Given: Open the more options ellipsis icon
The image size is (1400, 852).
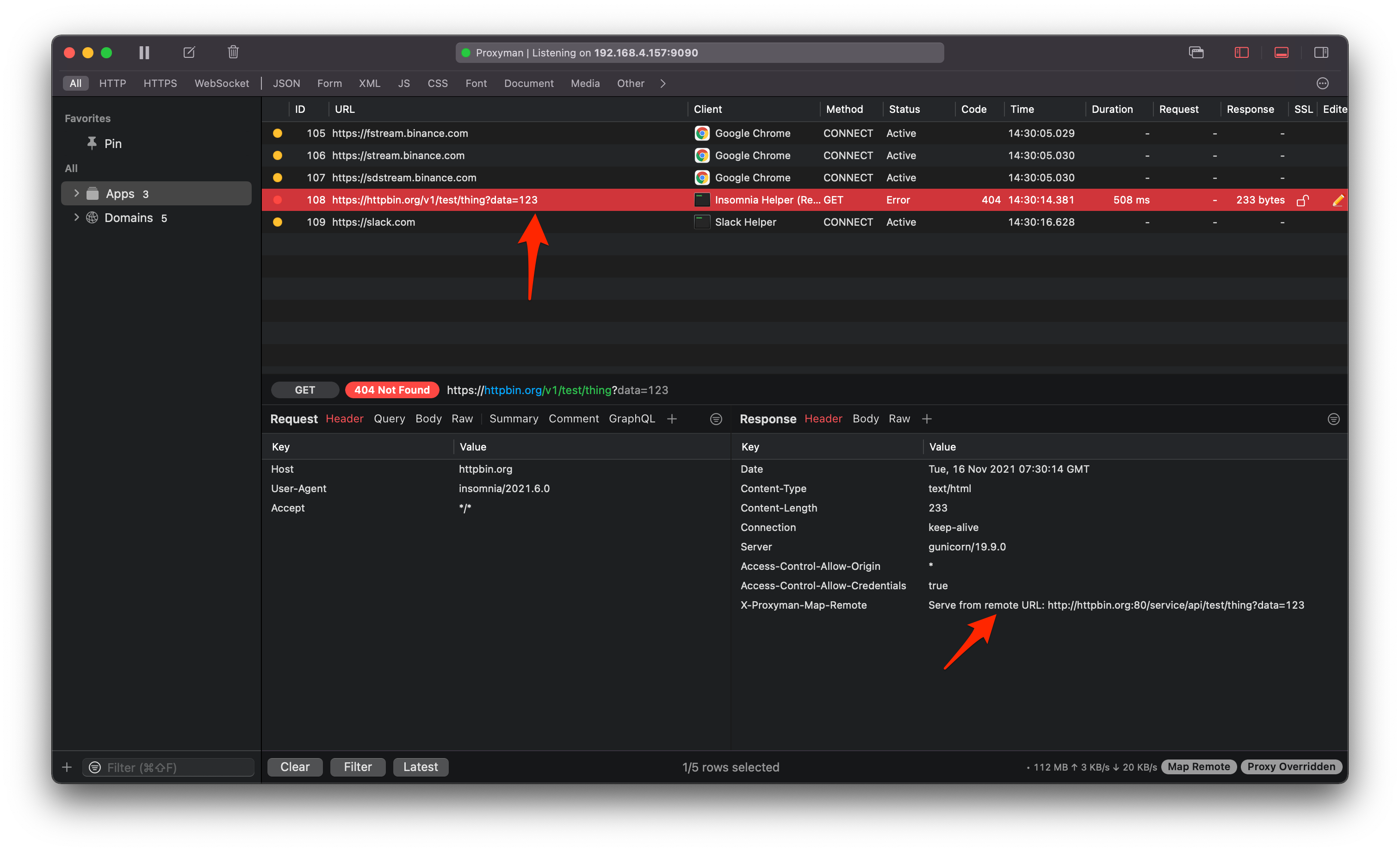Looking at the screenshot, I should [x=1322, y=83].
